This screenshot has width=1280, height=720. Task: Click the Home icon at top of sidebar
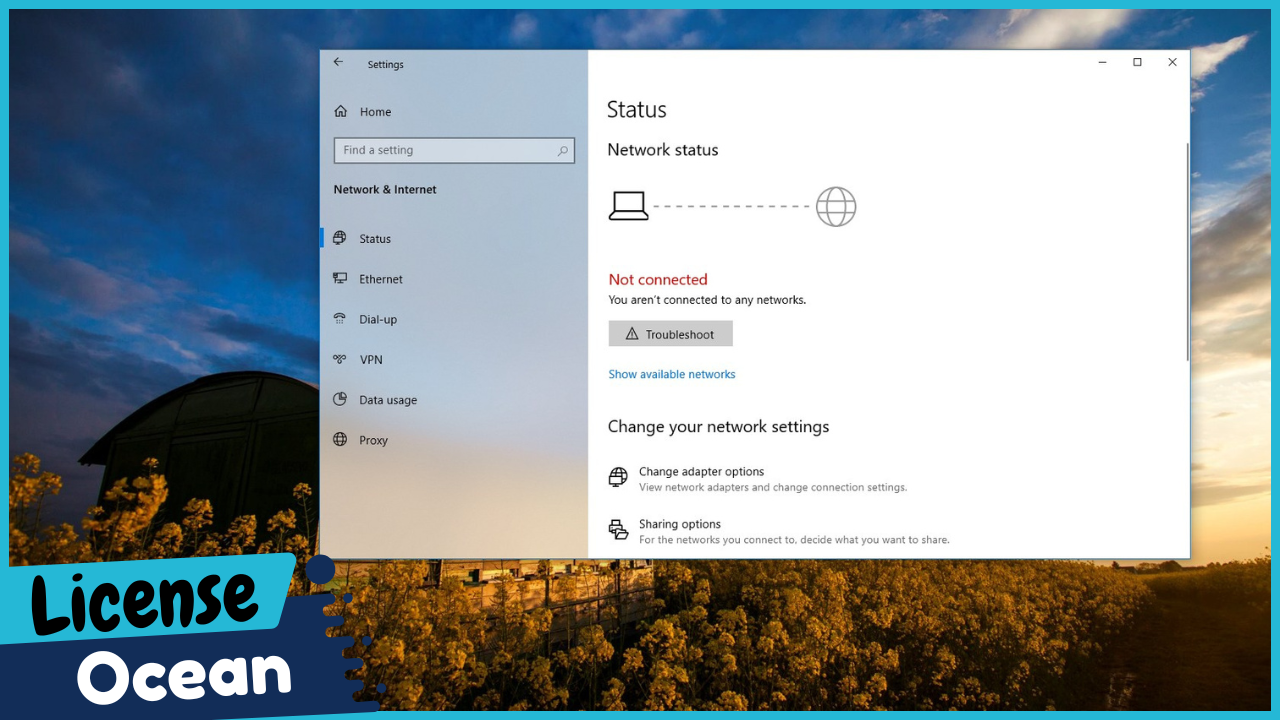tap(340, 111)
